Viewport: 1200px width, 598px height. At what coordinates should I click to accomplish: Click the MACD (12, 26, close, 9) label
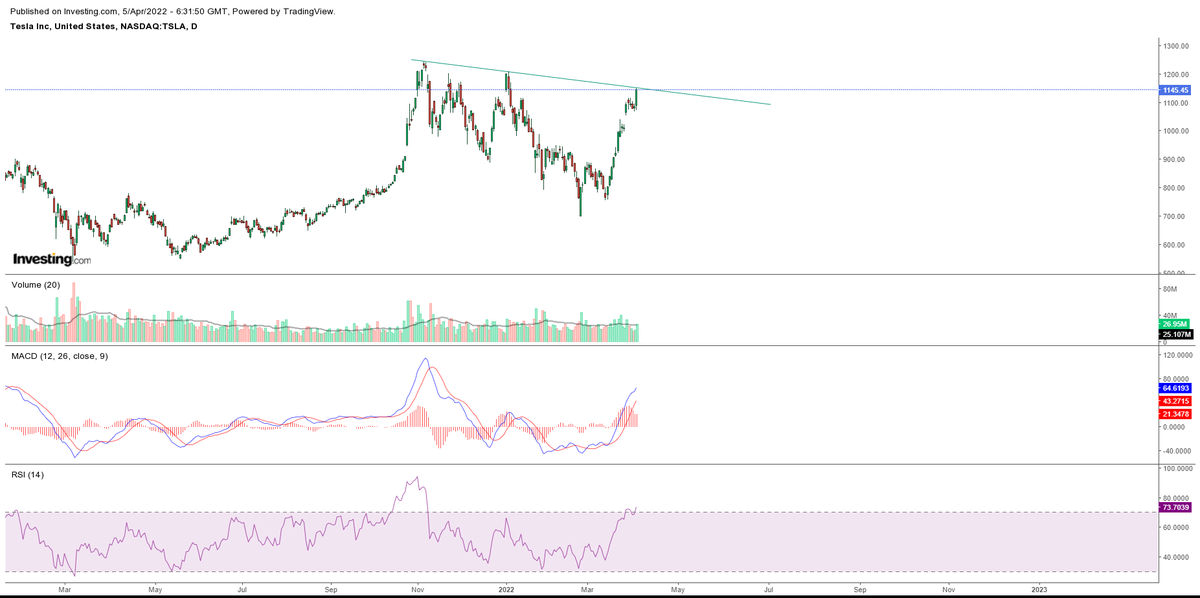[x=59, y=356]
